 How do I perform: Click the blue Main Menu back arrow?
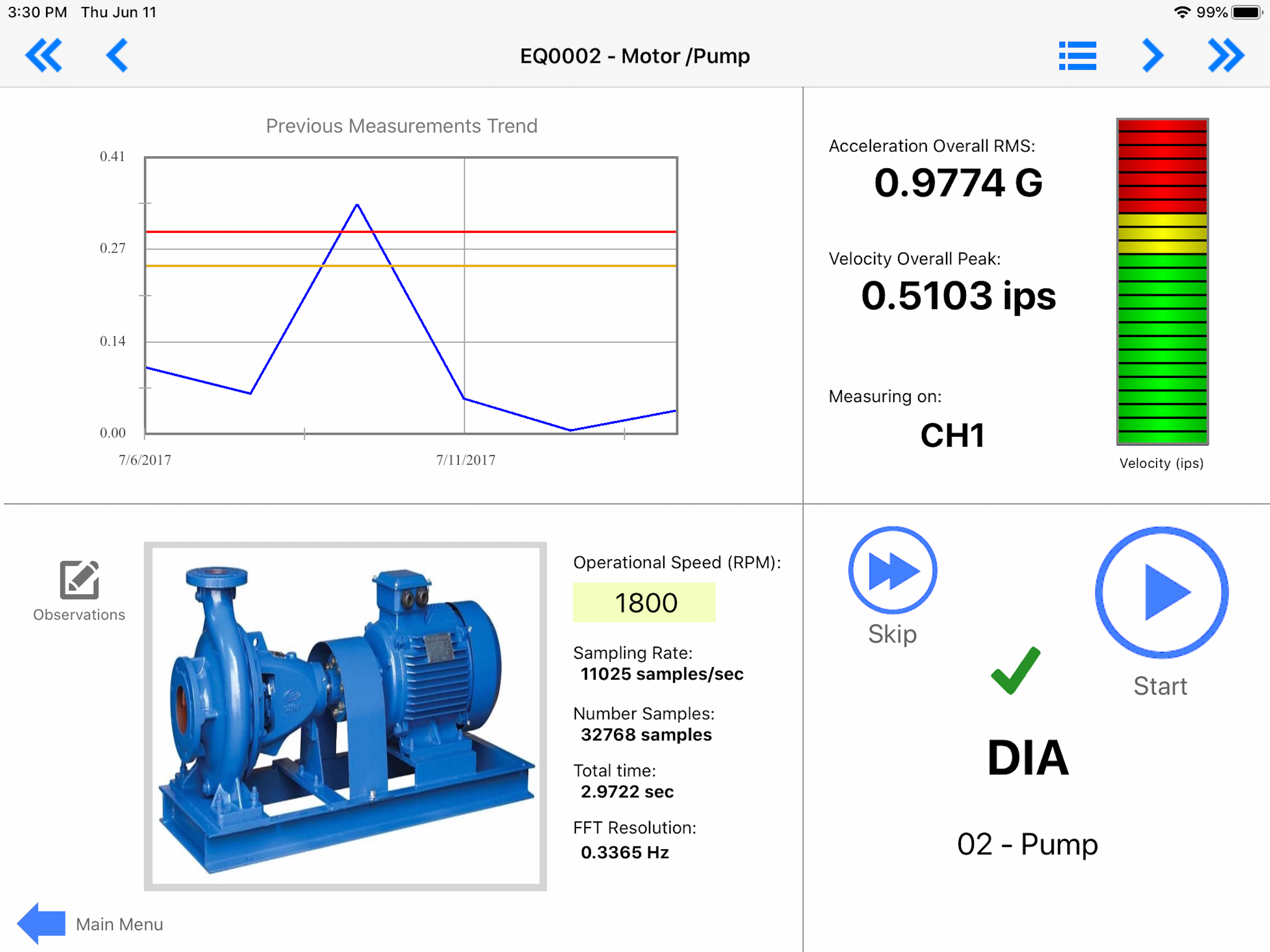41,923
